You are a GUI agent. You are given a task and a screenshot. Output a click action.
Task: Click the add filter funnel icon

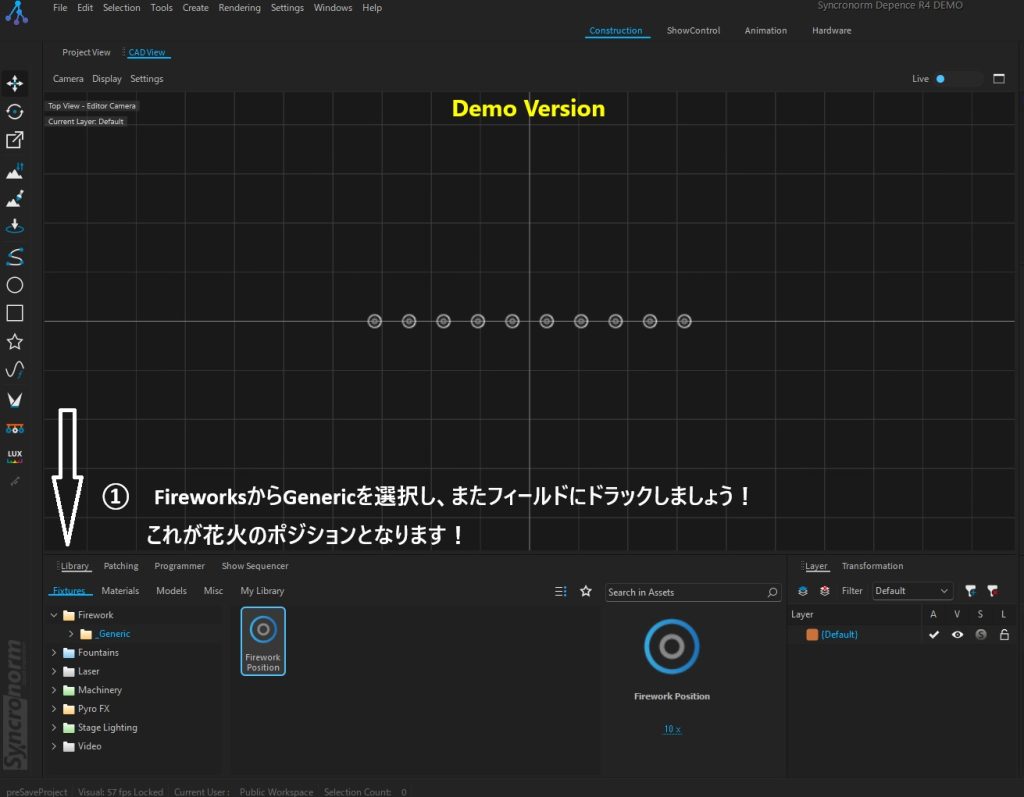(970, 591)
